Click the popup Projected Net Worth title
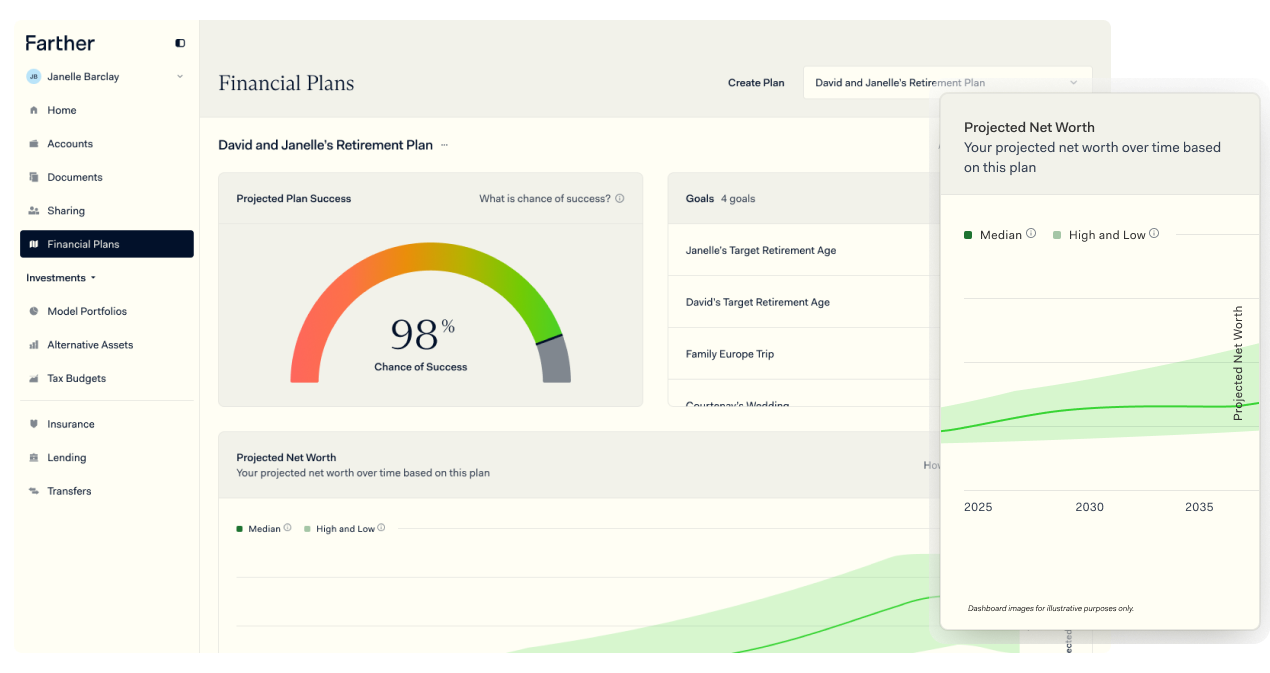Image resolution: width=1270 pixels, height=673 pixels. (1029, 127)
